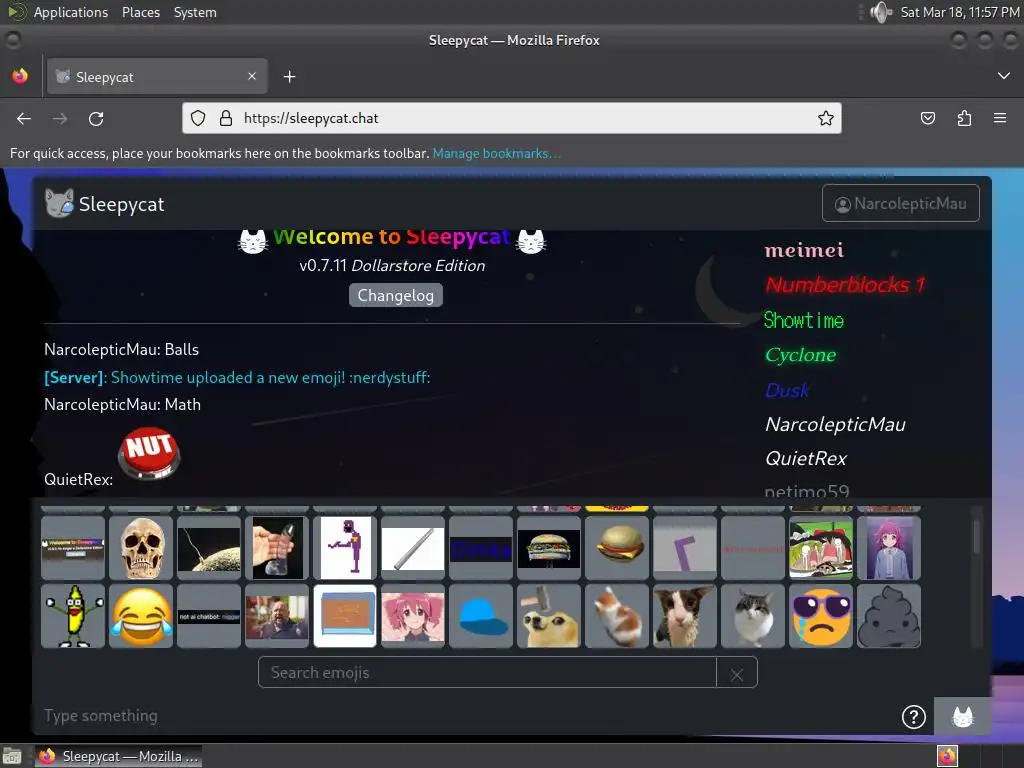The image size is (1024, 768).
Task: Click the Sleepycat logo cat icon
Action: [x=59, y=203]
